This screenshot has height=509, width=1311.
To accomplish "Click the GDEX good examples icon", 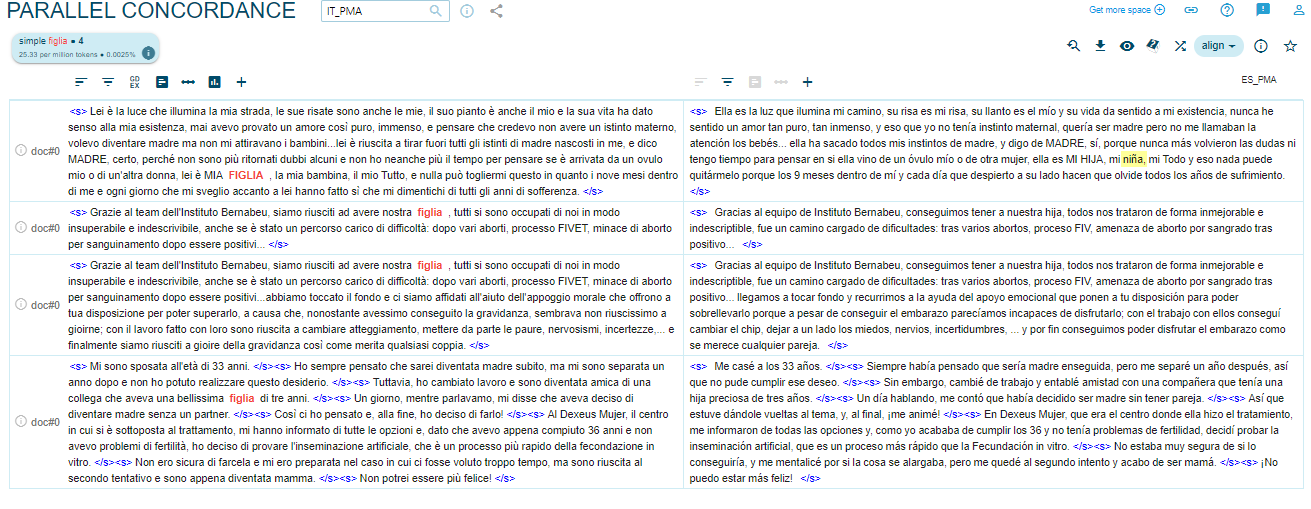I will 135,82.
